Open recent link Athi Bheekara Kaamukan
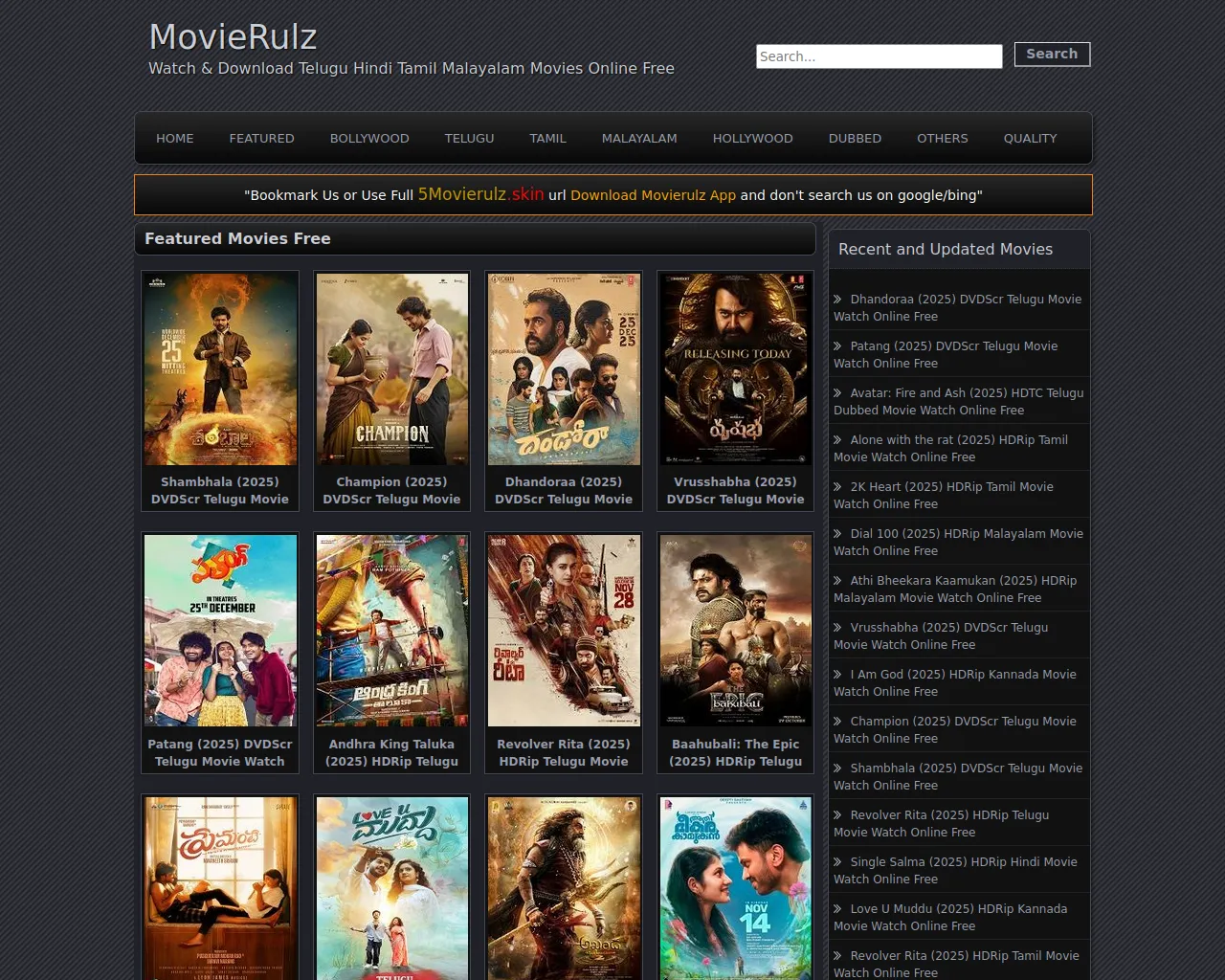The image size is (1225, 980). tap(955, 589)
